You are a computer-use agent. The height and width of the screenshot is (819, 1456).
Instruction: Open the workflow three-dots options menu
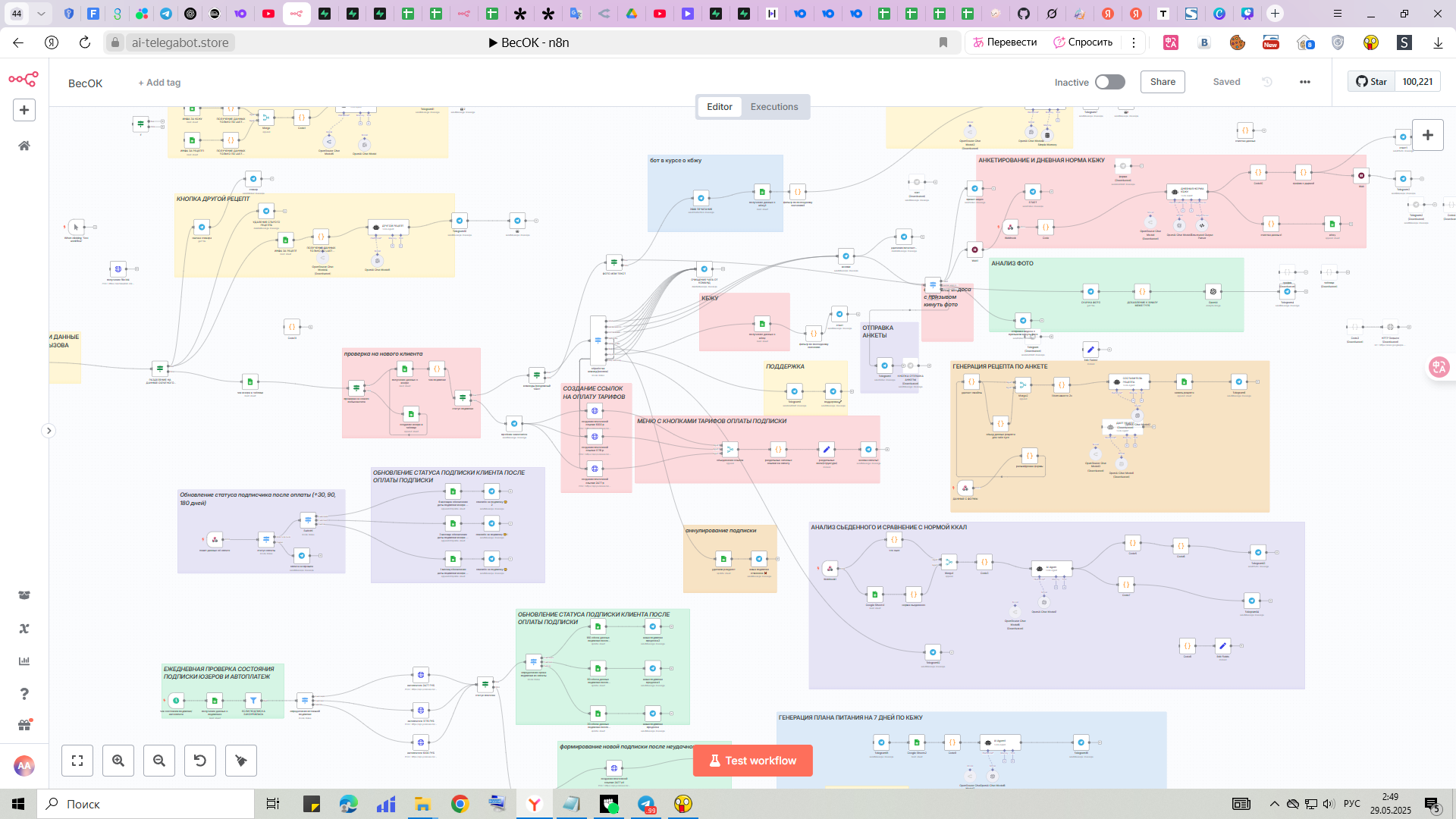[x=1304, y=82]
